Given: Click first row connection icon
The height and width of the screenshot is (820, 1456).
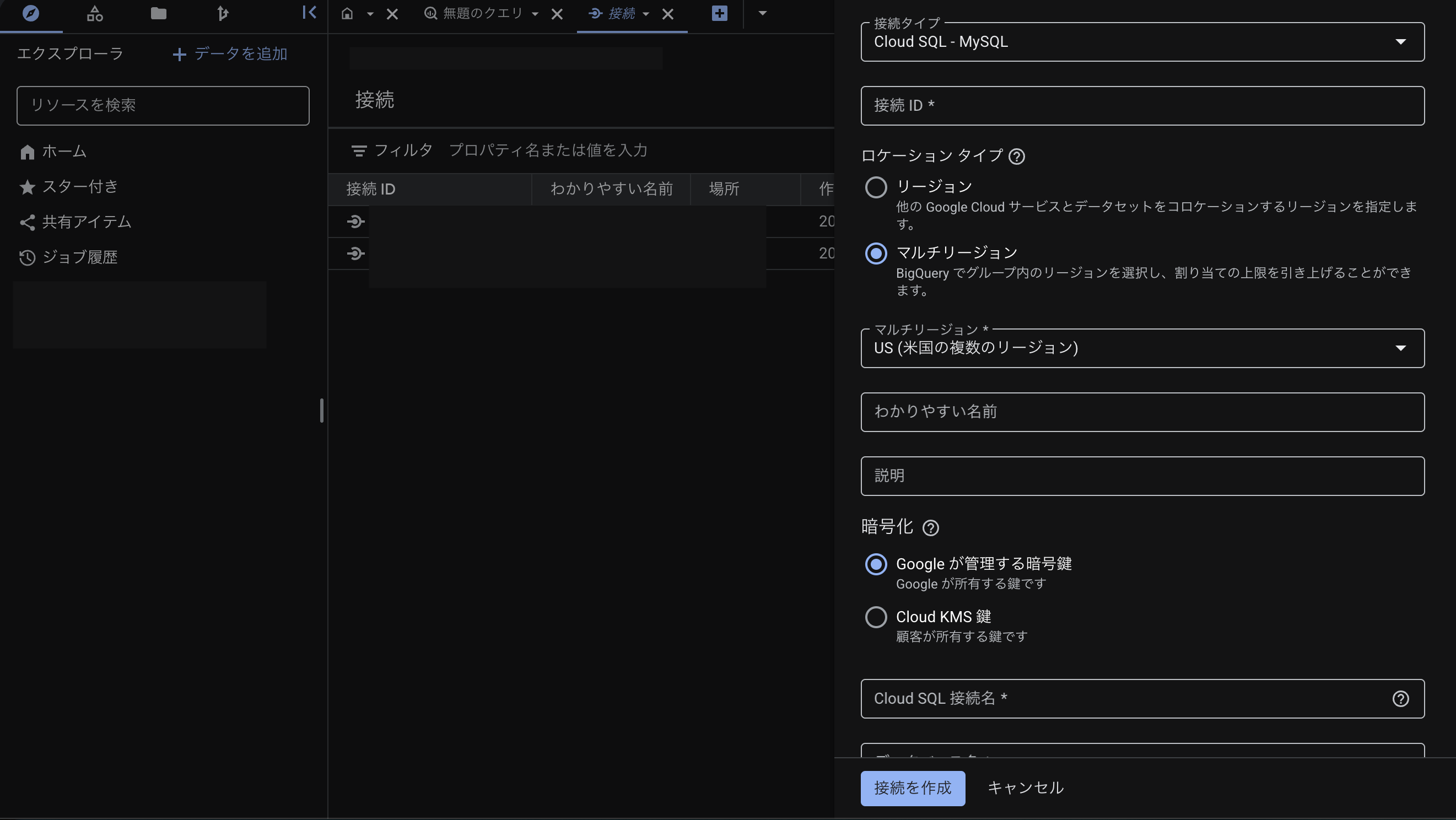Looking at the screenshot, I should [355, 222].
